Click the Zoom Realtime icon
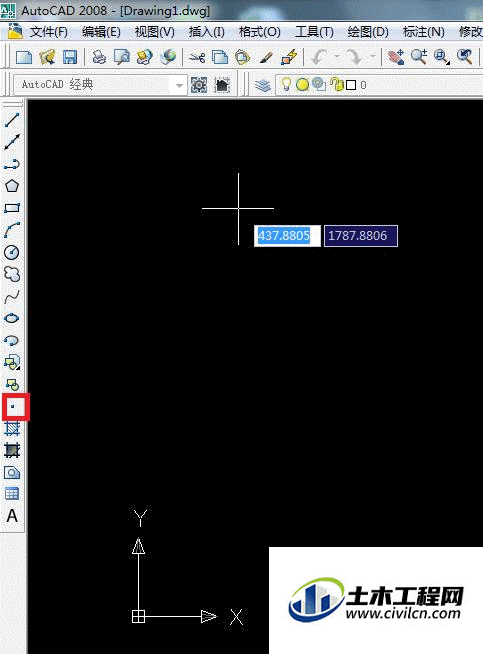 pyautogui.click(x=418, y=57)
